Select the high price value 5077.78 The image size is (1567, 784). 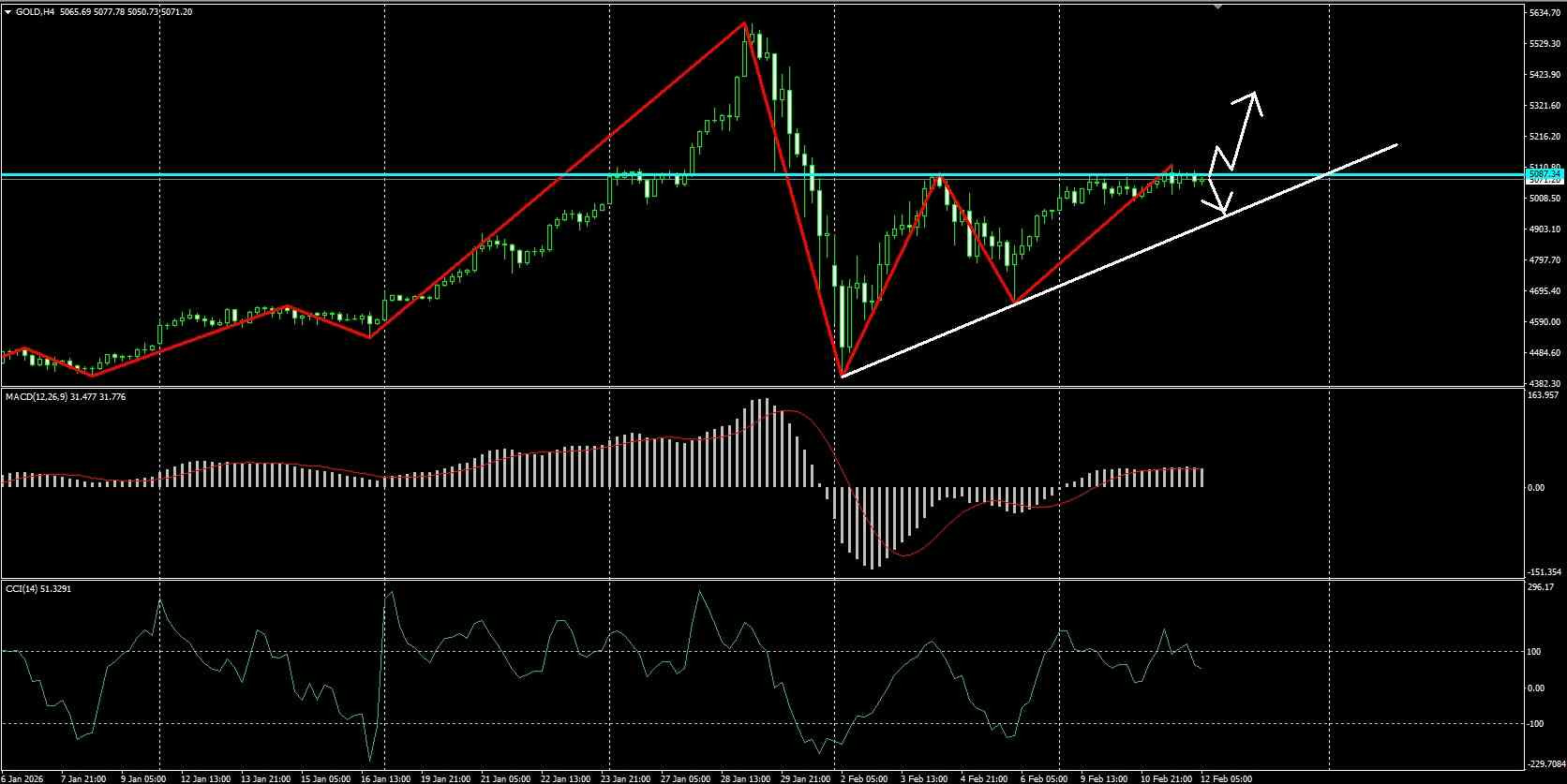point(111,12)
